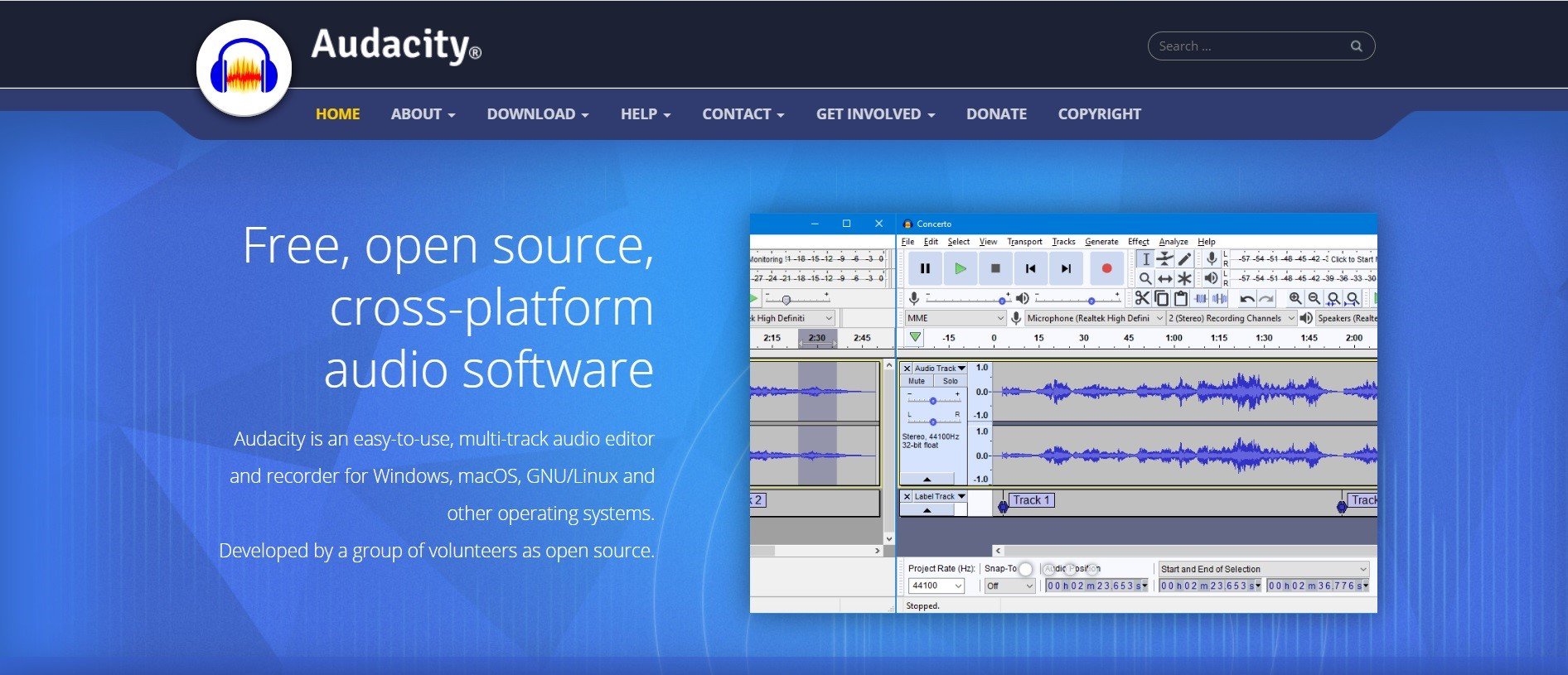Select the Zoom magnifier tool
The width and height of the screenshot is (1568, 675).
click(1145, 278)
